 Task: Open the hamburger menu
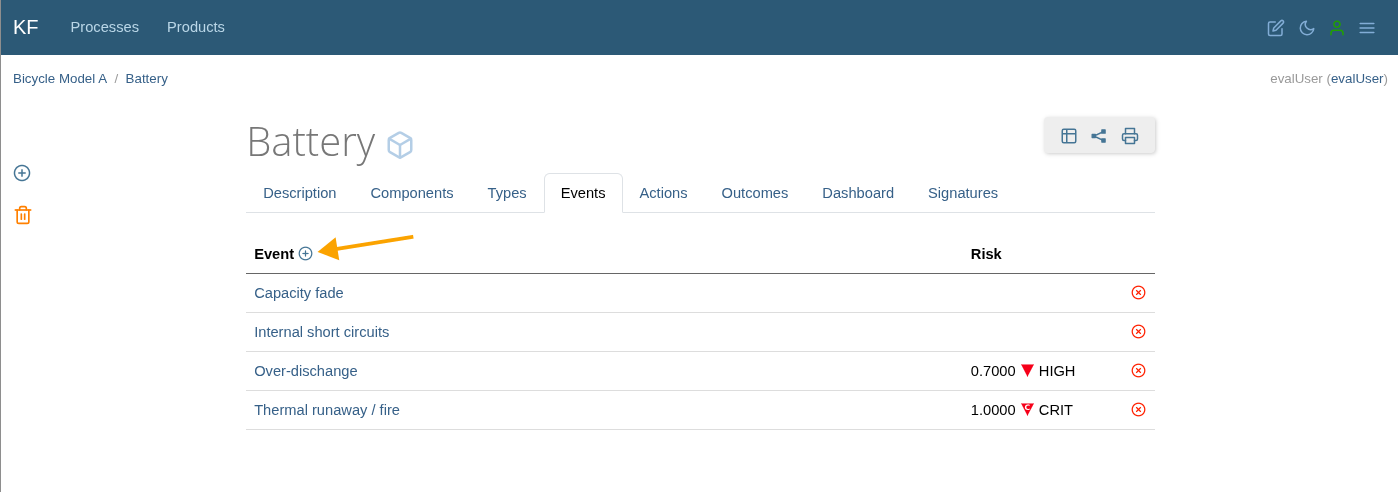1366,28
